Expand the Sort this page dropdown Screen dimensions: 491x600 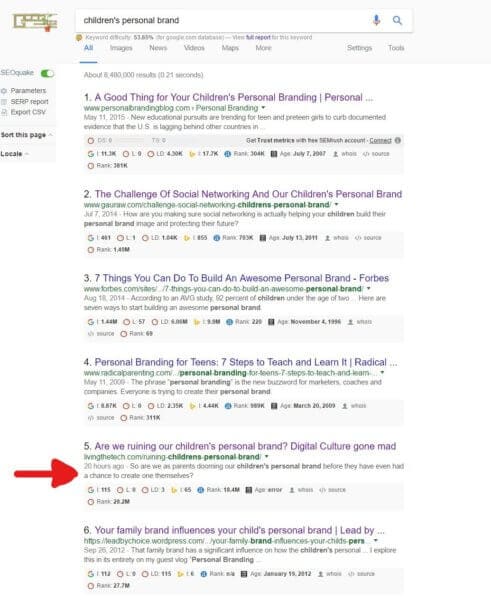(26, 135)
